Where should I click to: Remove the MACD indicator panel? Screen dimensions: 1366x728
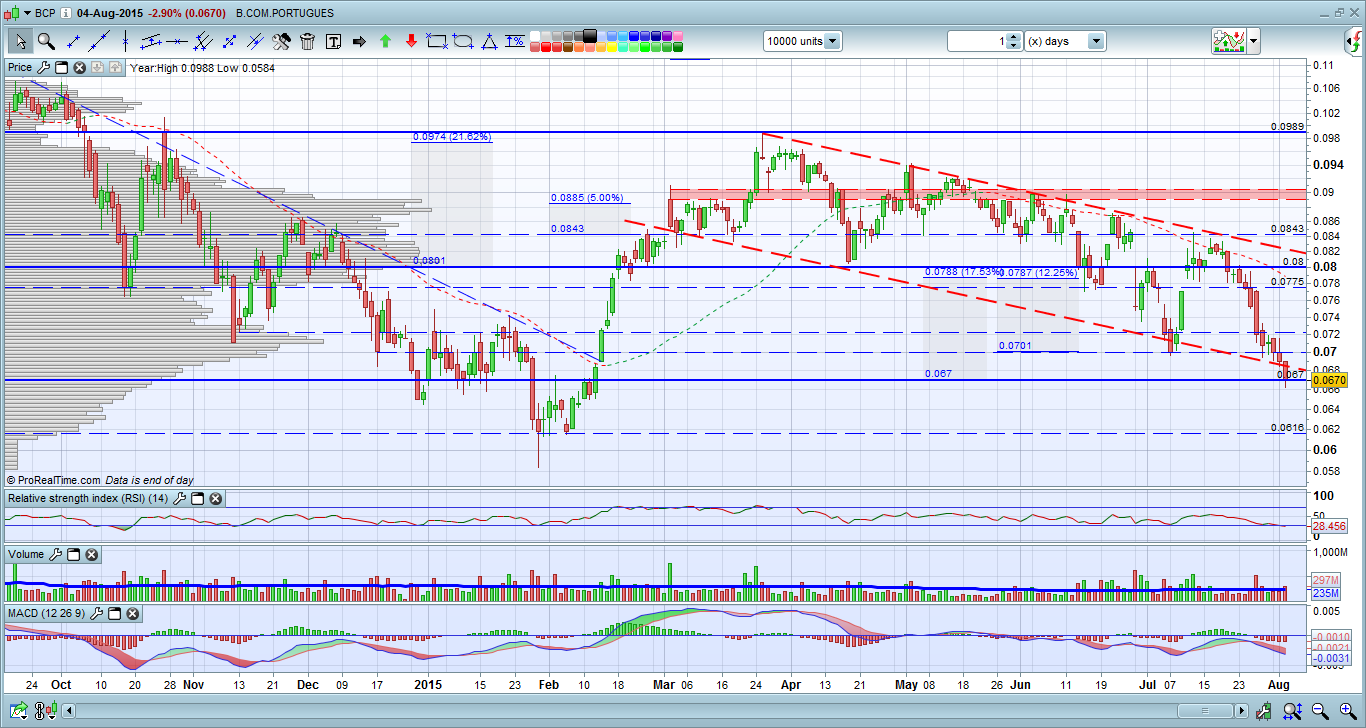[x=131, y=612]
